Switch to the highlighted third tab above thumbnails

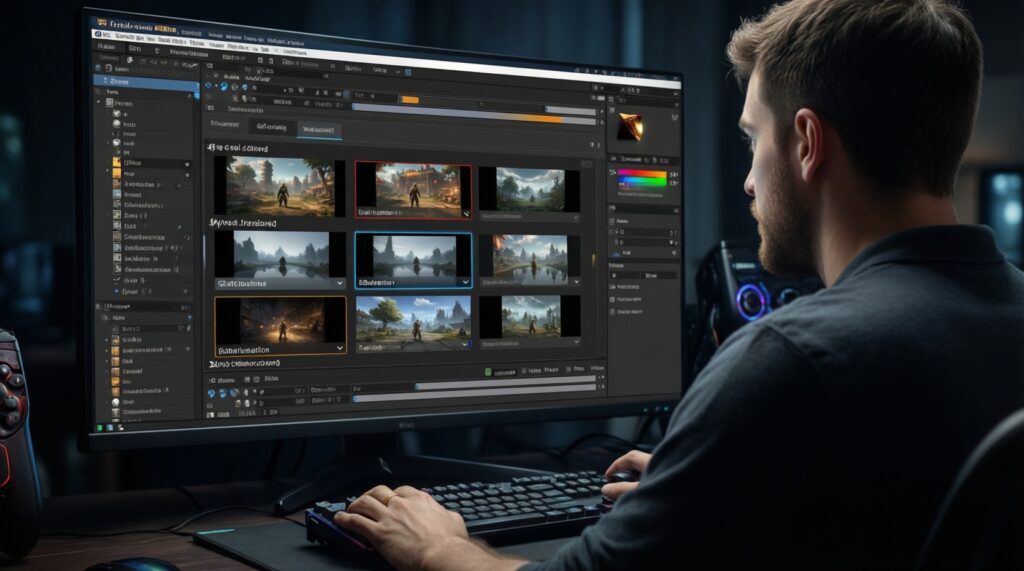[x=320, y=130]
